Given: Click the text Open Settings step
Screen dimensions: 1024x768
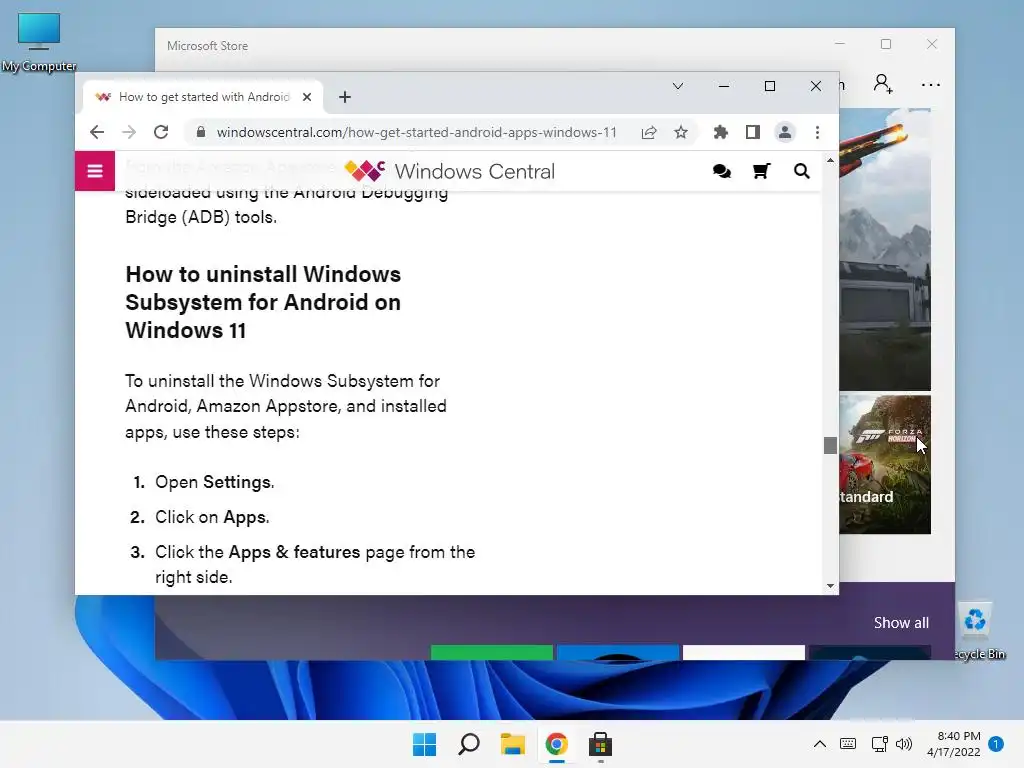Looking at the screenshot, I should click(x=214, y=482).
